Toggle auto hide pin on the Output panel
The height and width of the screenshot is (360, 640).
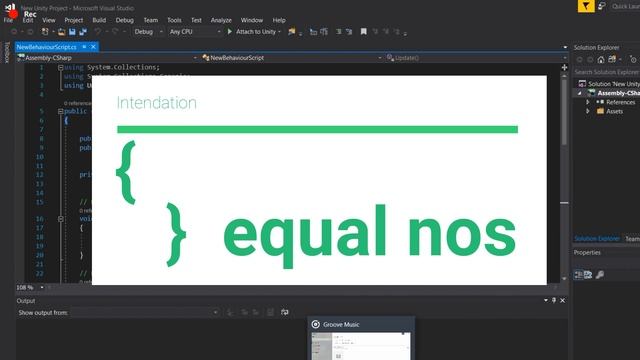(554, 300)
